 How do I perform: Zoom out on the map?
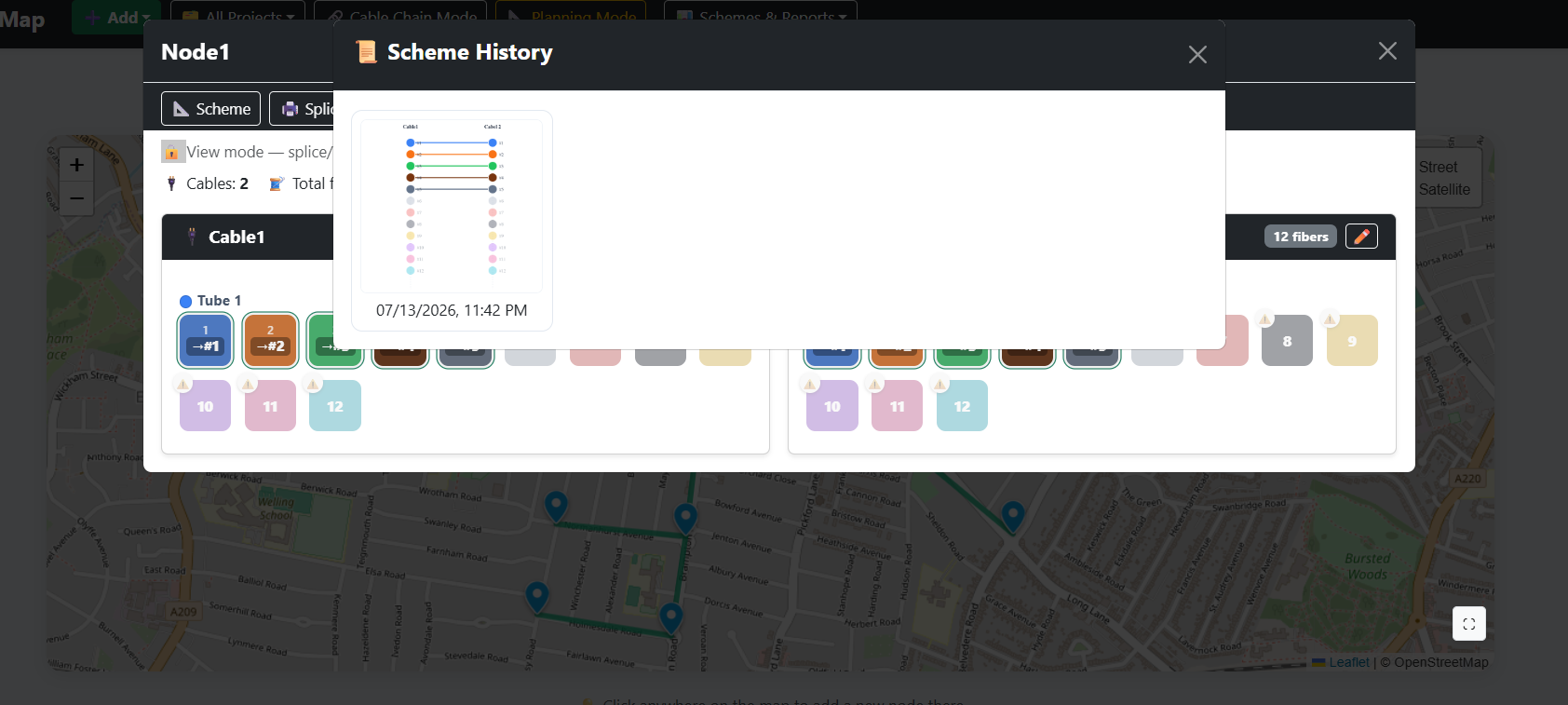(x=76, y=197)
